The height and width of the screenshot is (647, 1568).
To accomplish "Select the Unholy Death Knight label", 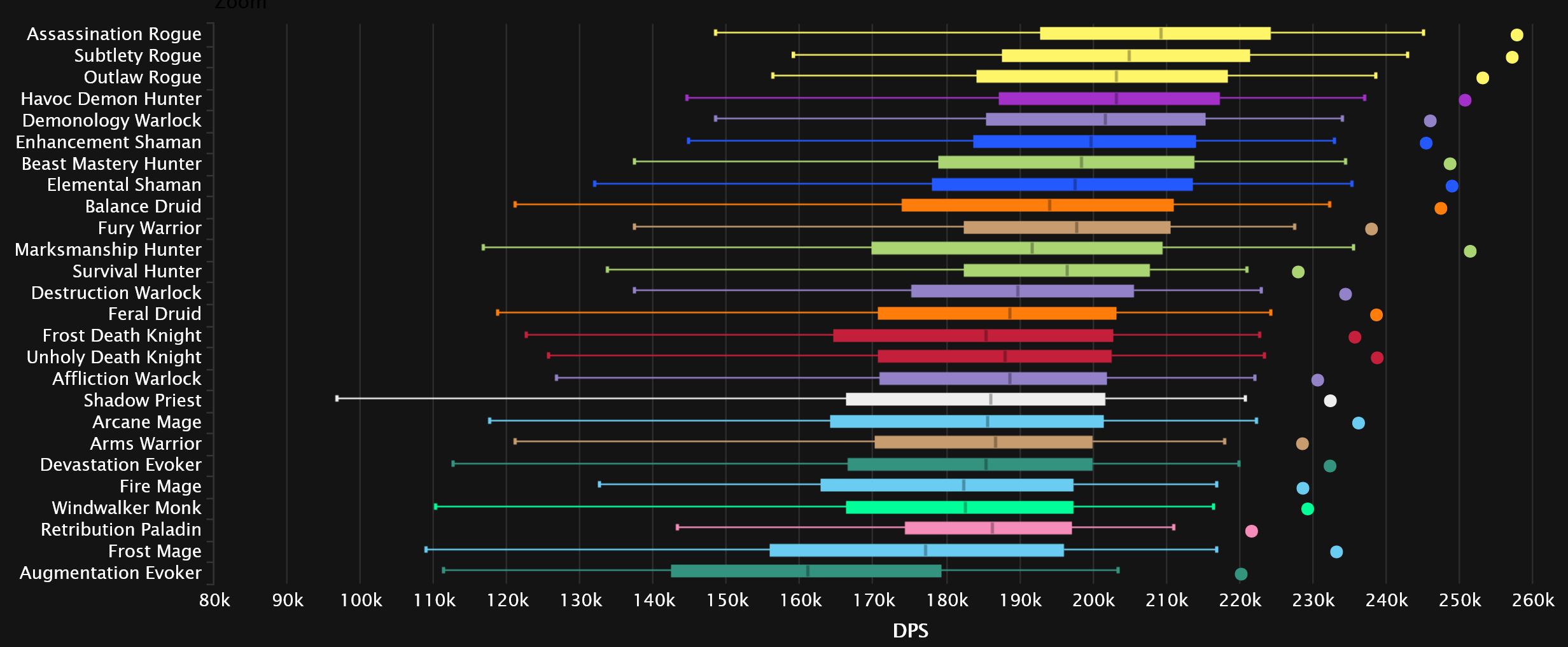I will point(114,357).
